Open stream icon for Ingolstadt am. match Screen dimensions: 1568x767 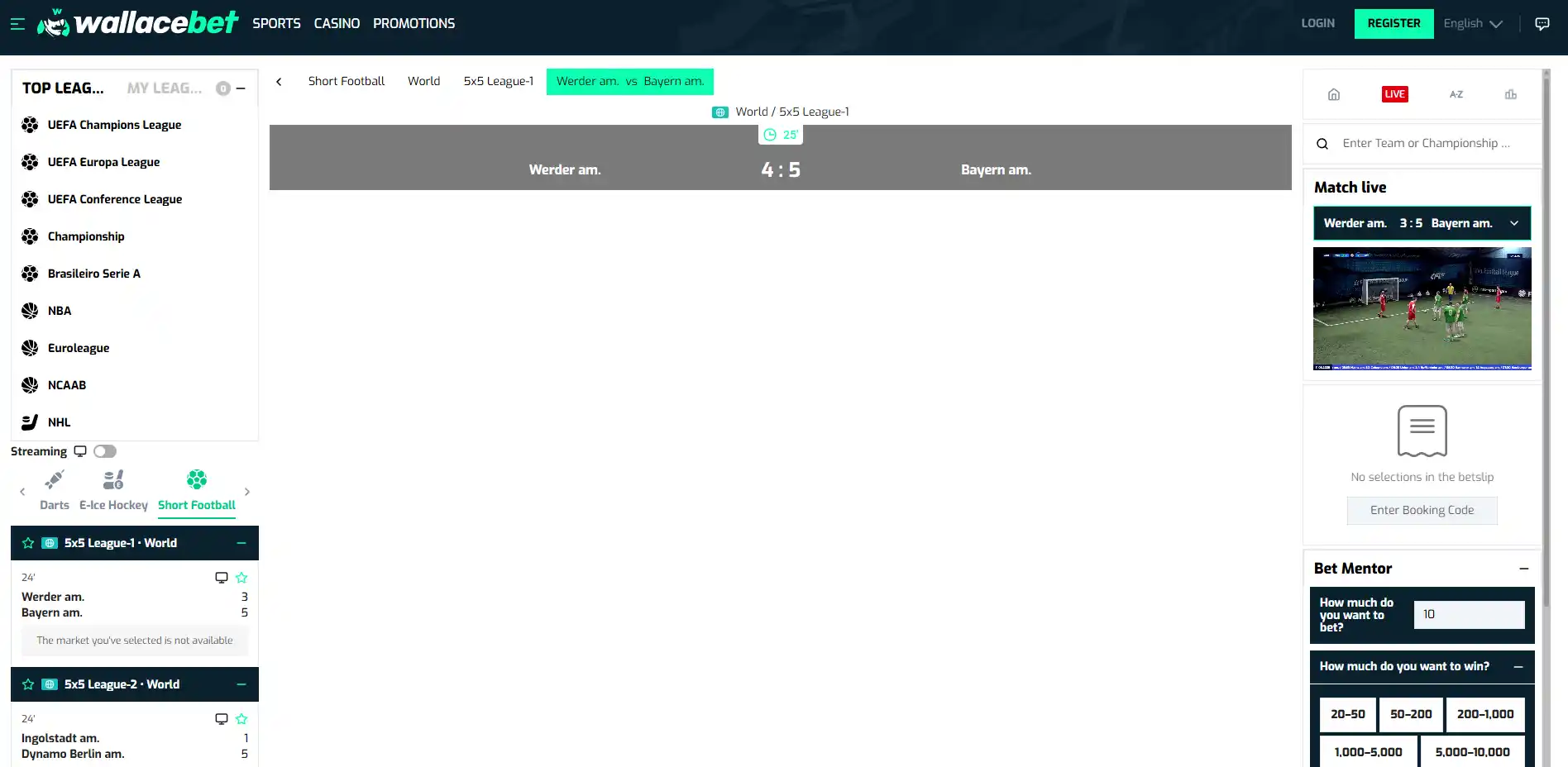point(222,719)
